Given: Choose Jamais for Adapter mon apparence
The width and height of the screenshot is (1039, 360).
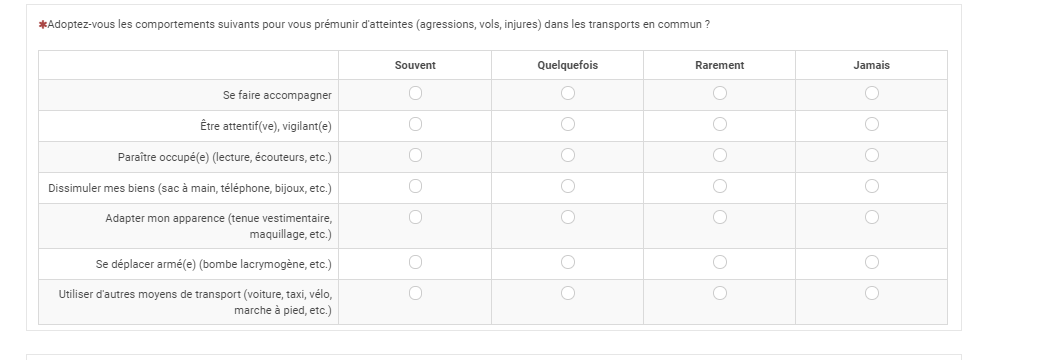Looking at the screenshot, I should pos(871,217).
